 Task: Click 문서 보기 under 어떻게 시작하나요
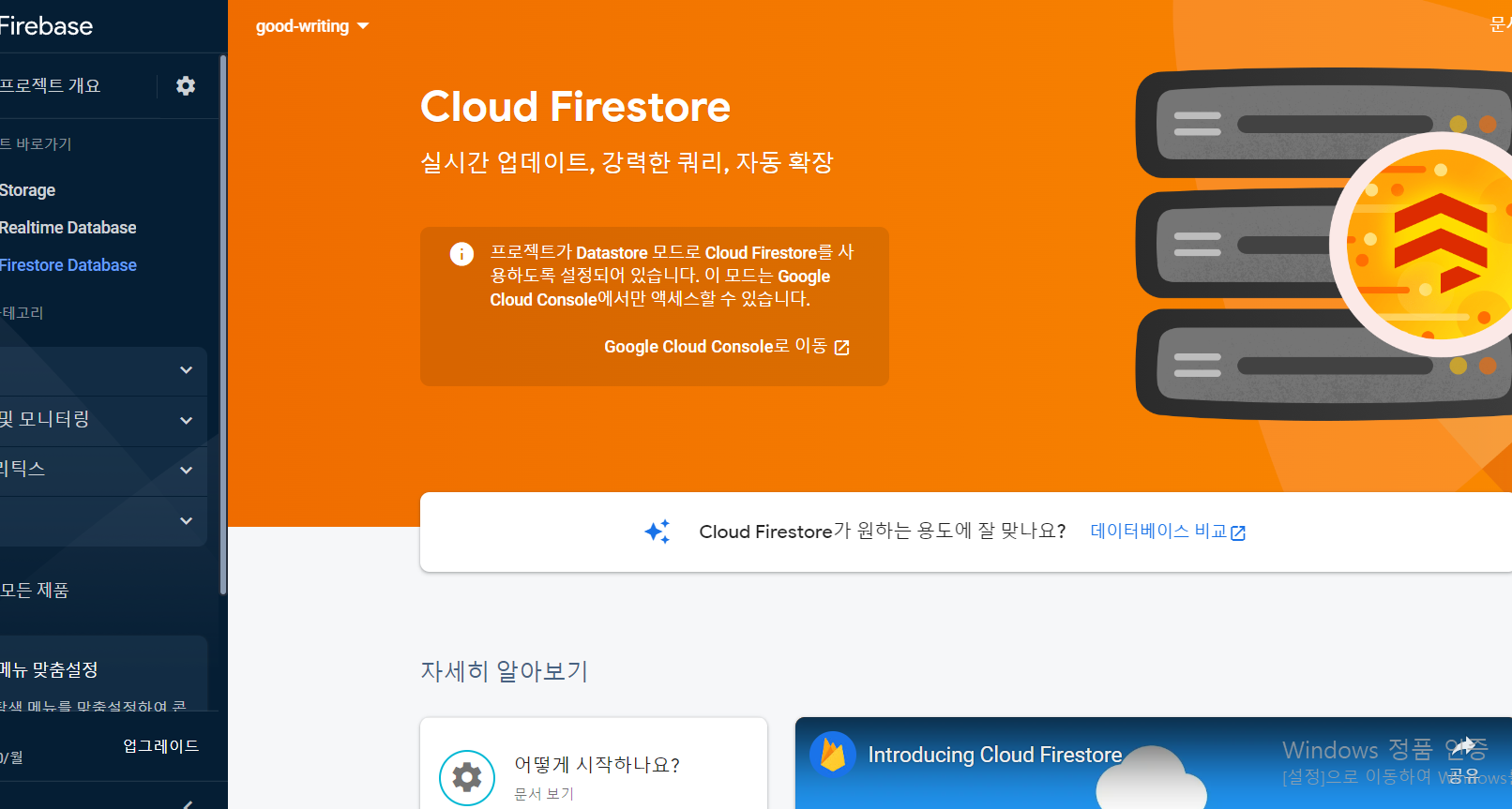tap(544, 793)
